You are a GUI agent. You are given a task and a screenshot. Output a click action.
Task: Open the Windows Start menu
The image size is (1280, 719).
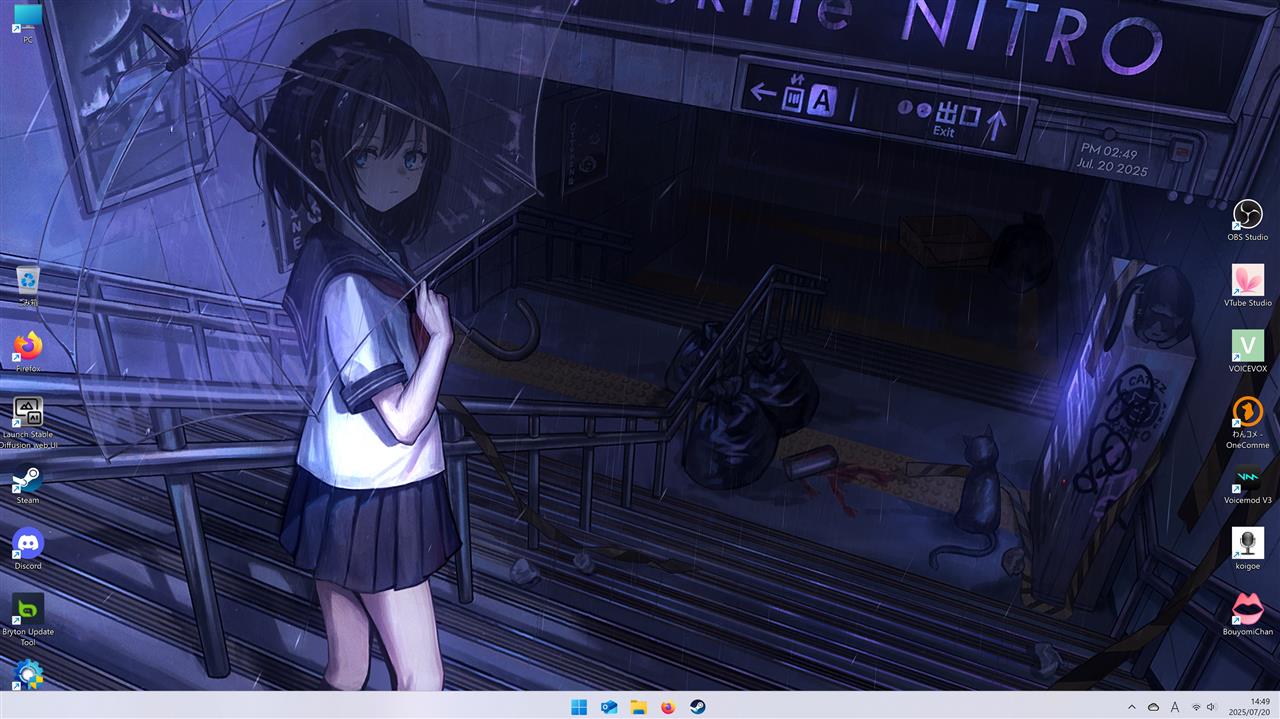579,707
